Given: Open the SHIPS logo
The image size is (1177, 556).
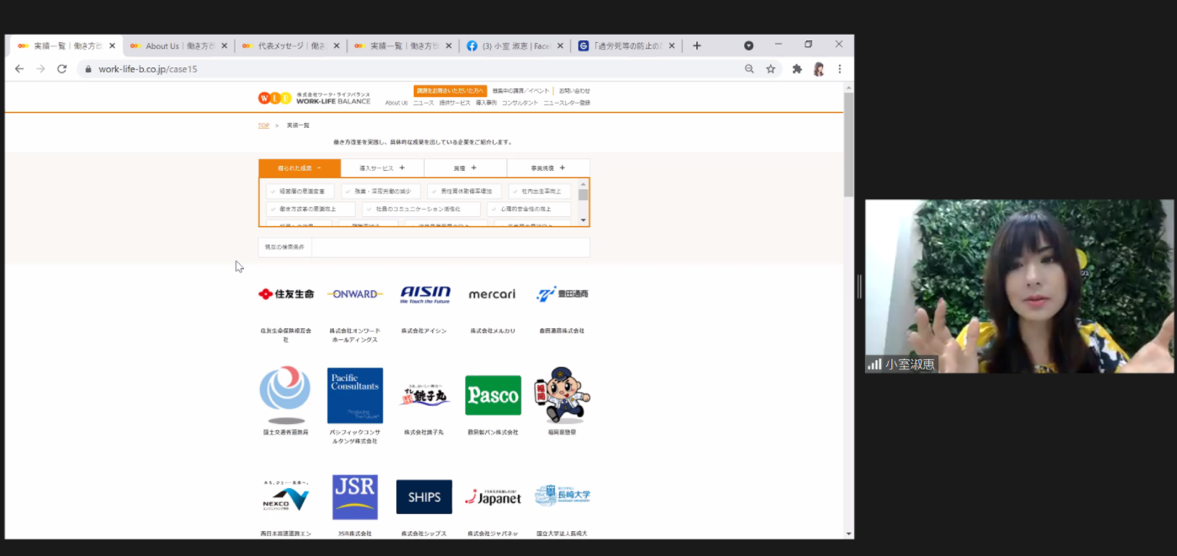Looking at the screenshot, I should 424,497.
